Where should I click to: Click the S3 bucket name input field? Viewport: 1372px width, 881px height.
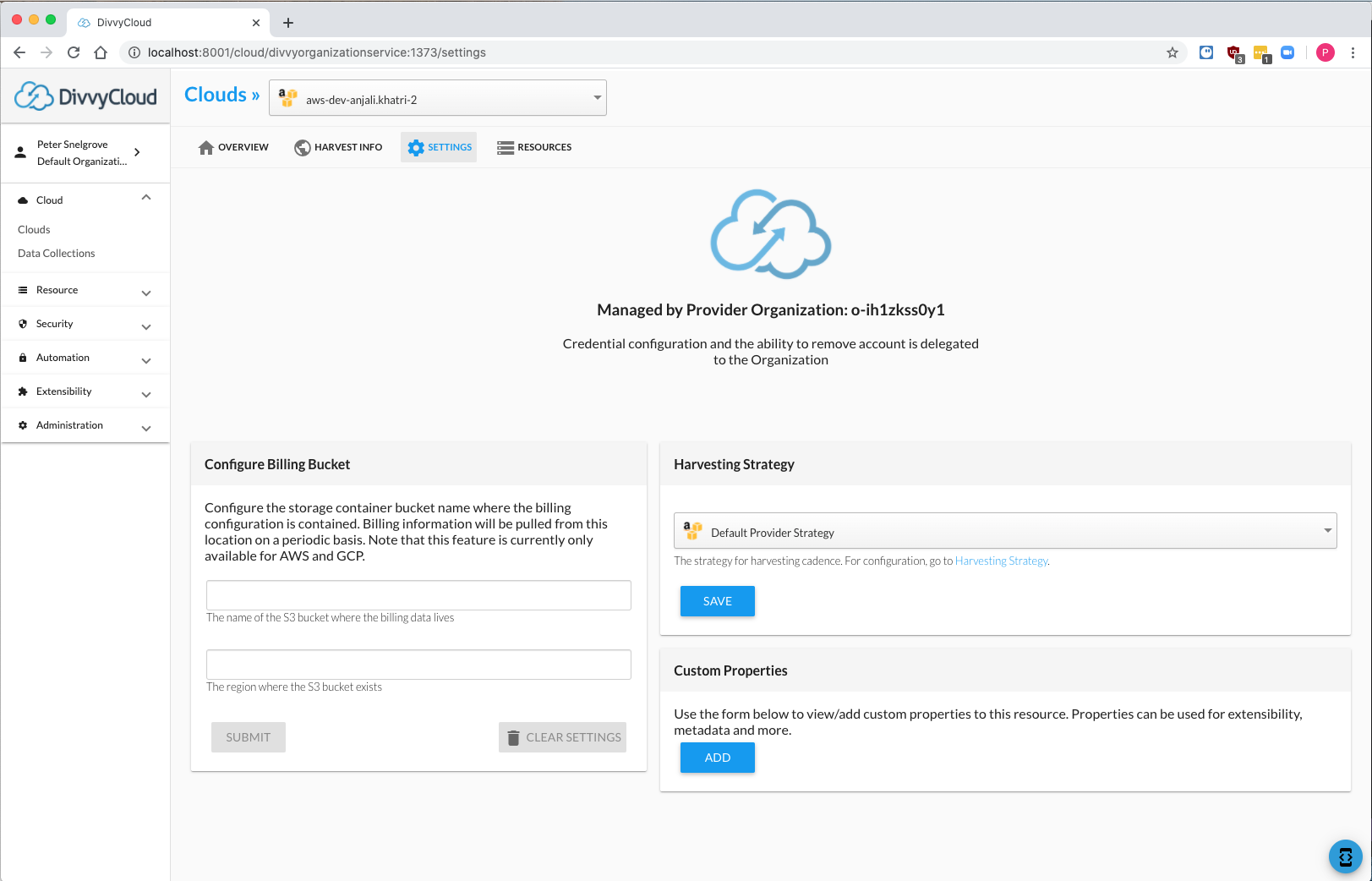point(418,595)
